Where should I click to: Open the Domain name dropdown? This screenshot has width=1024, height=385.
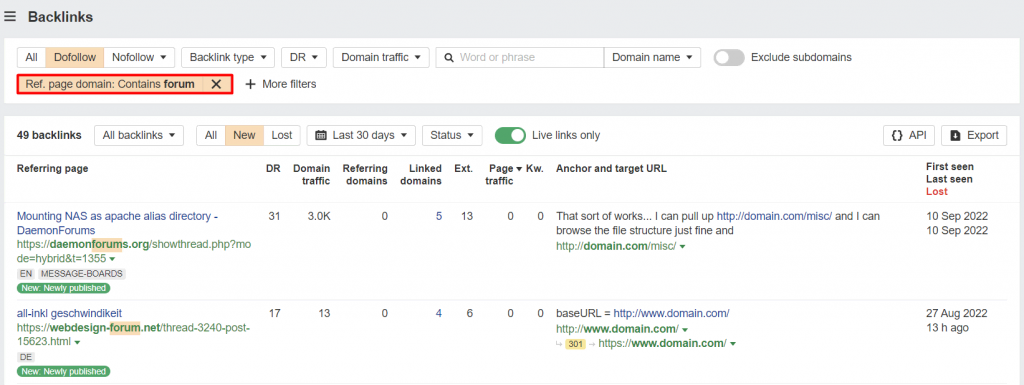click(652, 57)
